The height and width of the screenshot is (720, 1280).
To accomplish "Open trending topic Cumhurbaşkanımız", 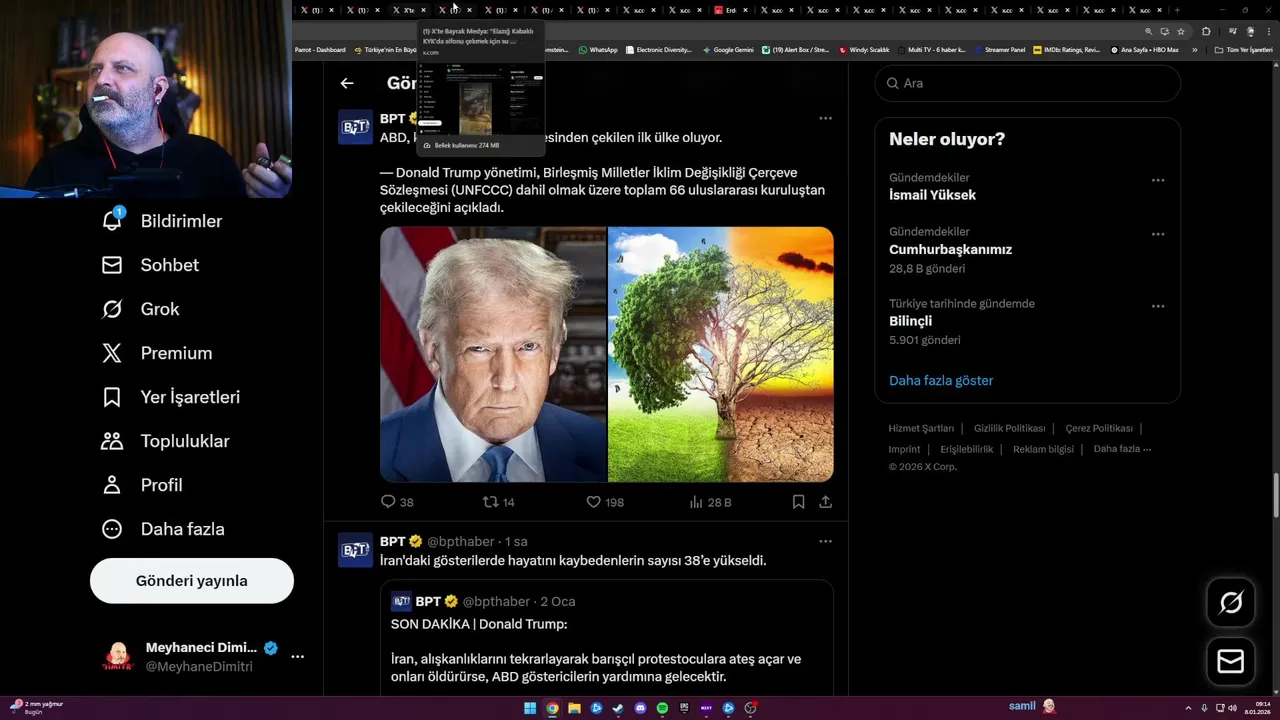I will (950, 250).
